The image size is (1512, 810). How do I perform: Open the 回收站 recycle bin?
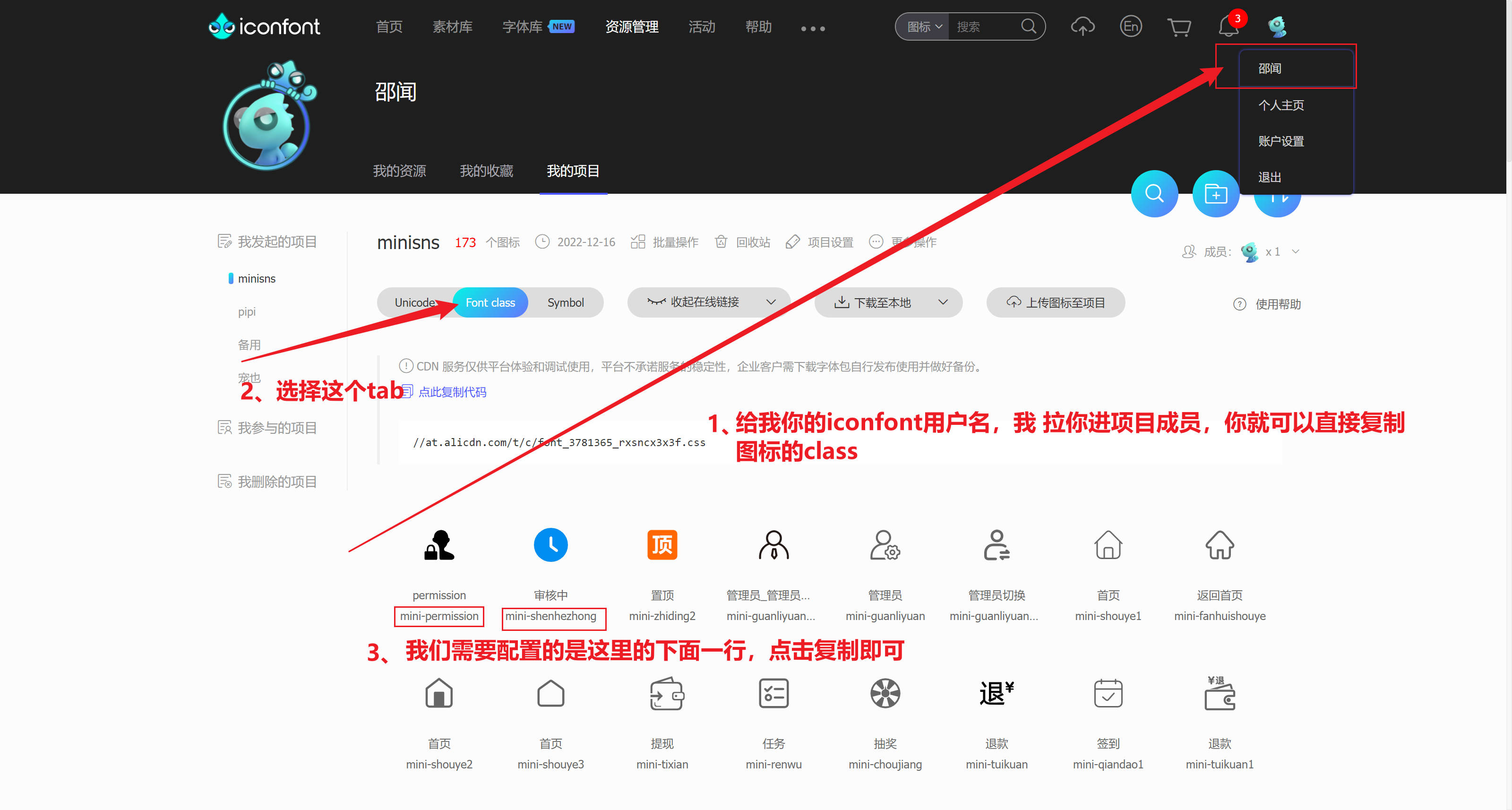[742, 242]
